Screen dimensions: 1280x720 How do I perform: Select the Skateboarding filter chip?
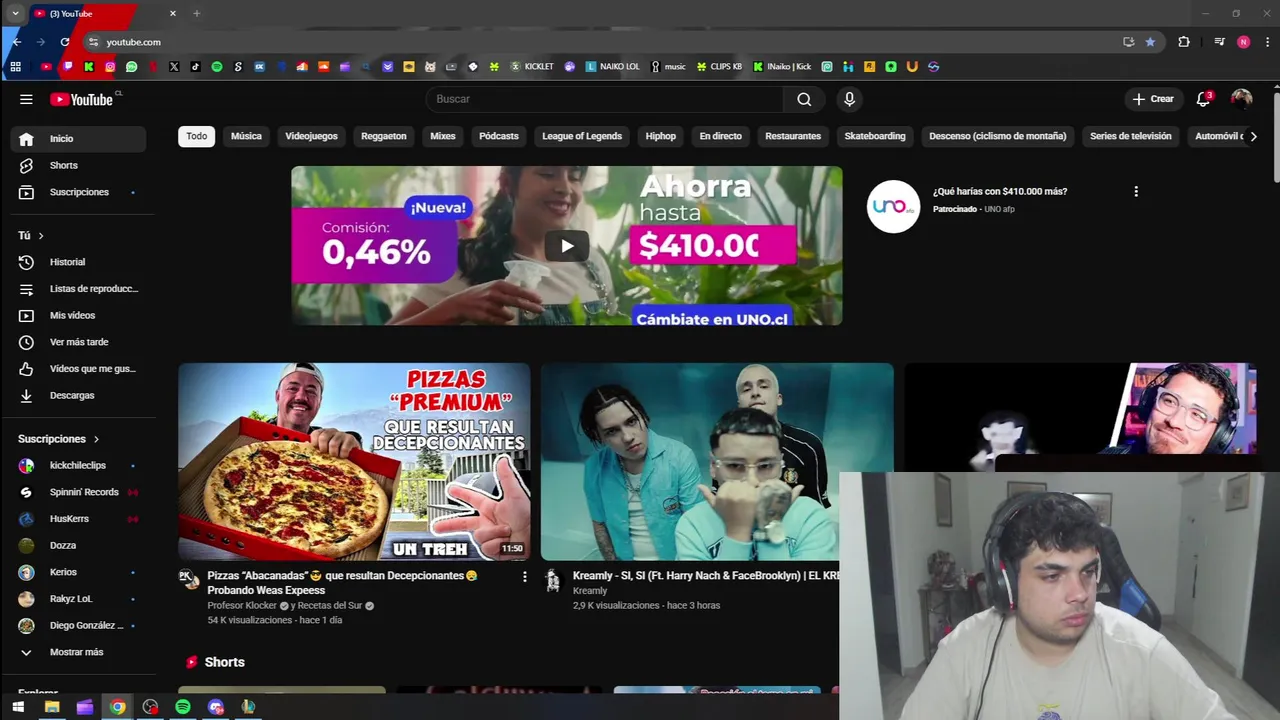click(875, 136)
